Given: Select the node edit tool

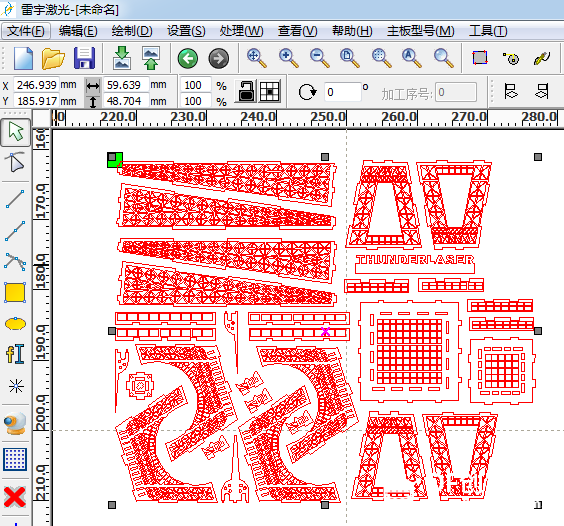Looking at the screenshot, I should pyautogui.click(x=15, y=162).
